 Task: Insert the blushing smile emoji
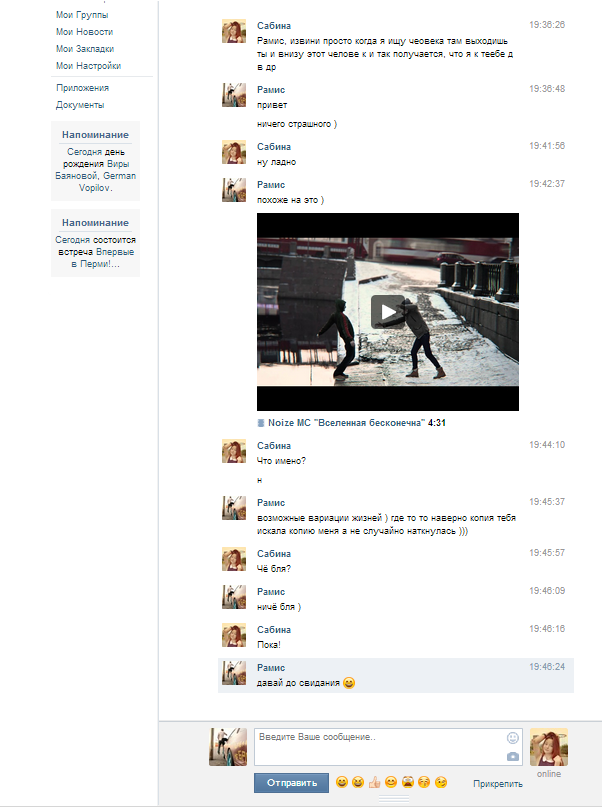(x=391, y=782)
